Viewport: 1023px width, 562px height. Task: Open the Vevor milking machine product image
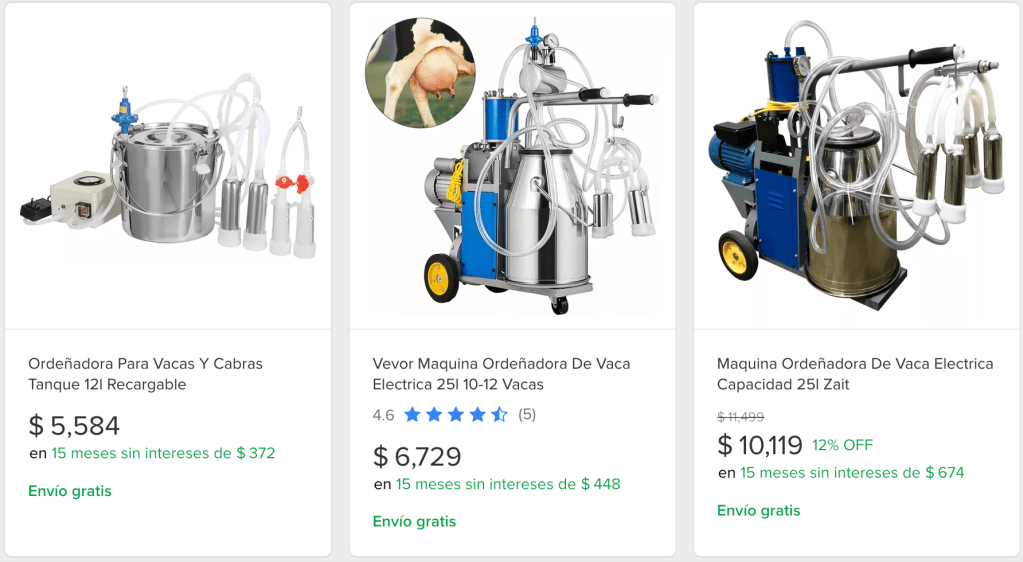512,166
